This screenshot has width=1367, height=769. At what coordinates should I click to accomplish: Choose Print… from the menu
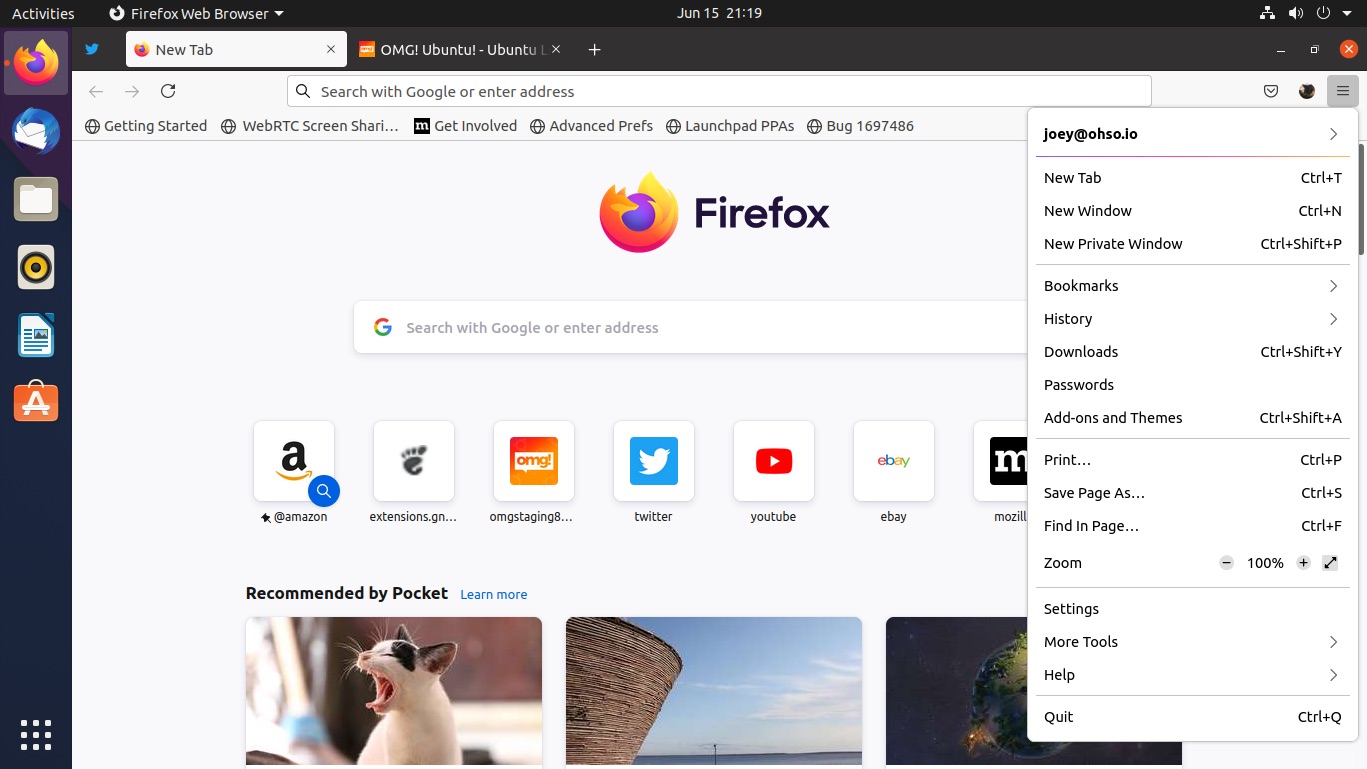(x=1192, y=460)
